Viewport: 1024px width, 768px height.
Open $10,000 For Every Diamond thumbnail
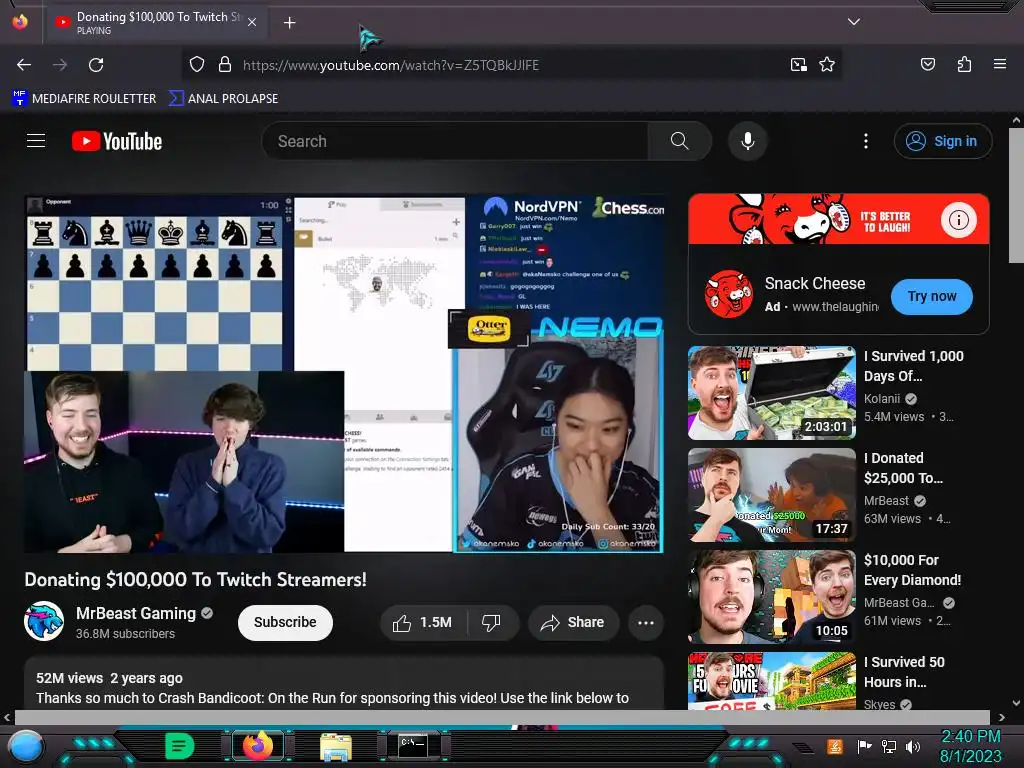tap(772, 597)
